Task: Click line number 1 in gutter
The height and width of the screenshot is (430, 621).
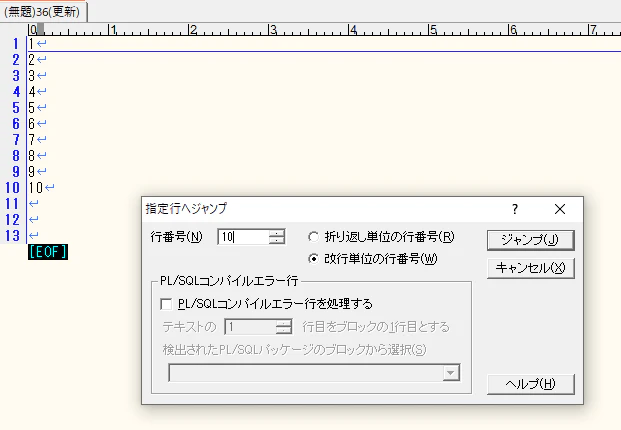Action: point(16,44)
